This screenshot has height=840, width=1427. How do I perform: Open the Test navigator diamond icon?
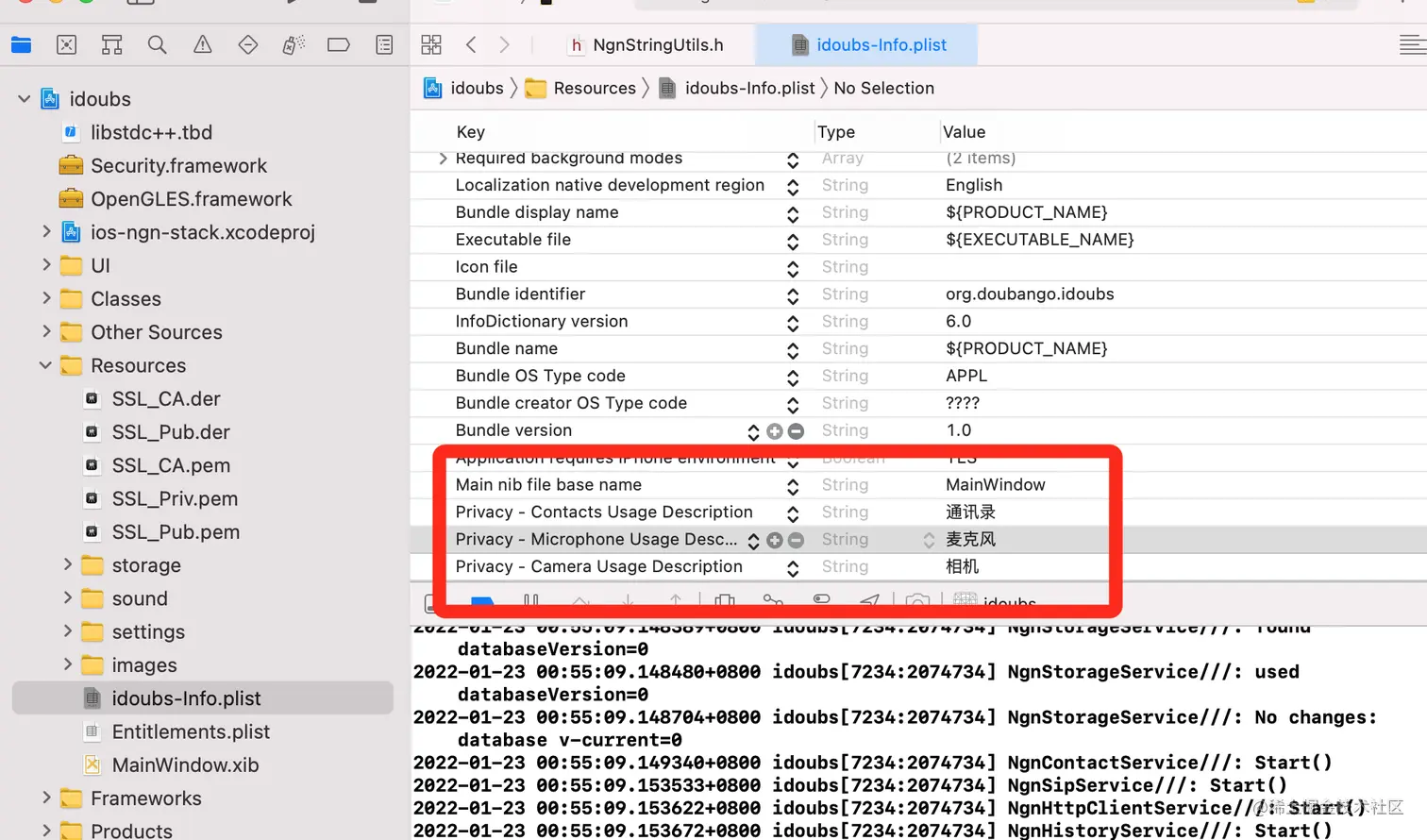(247, 44)
